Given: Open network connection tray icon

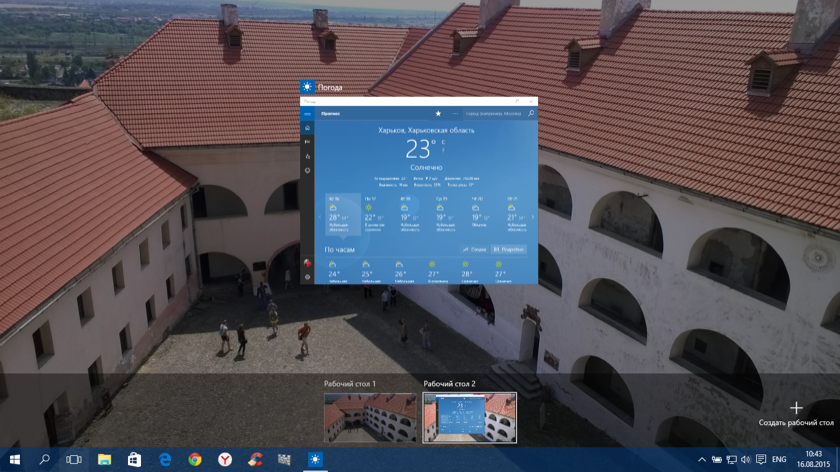Looking at the screenshot, I should tap(731, 460).
